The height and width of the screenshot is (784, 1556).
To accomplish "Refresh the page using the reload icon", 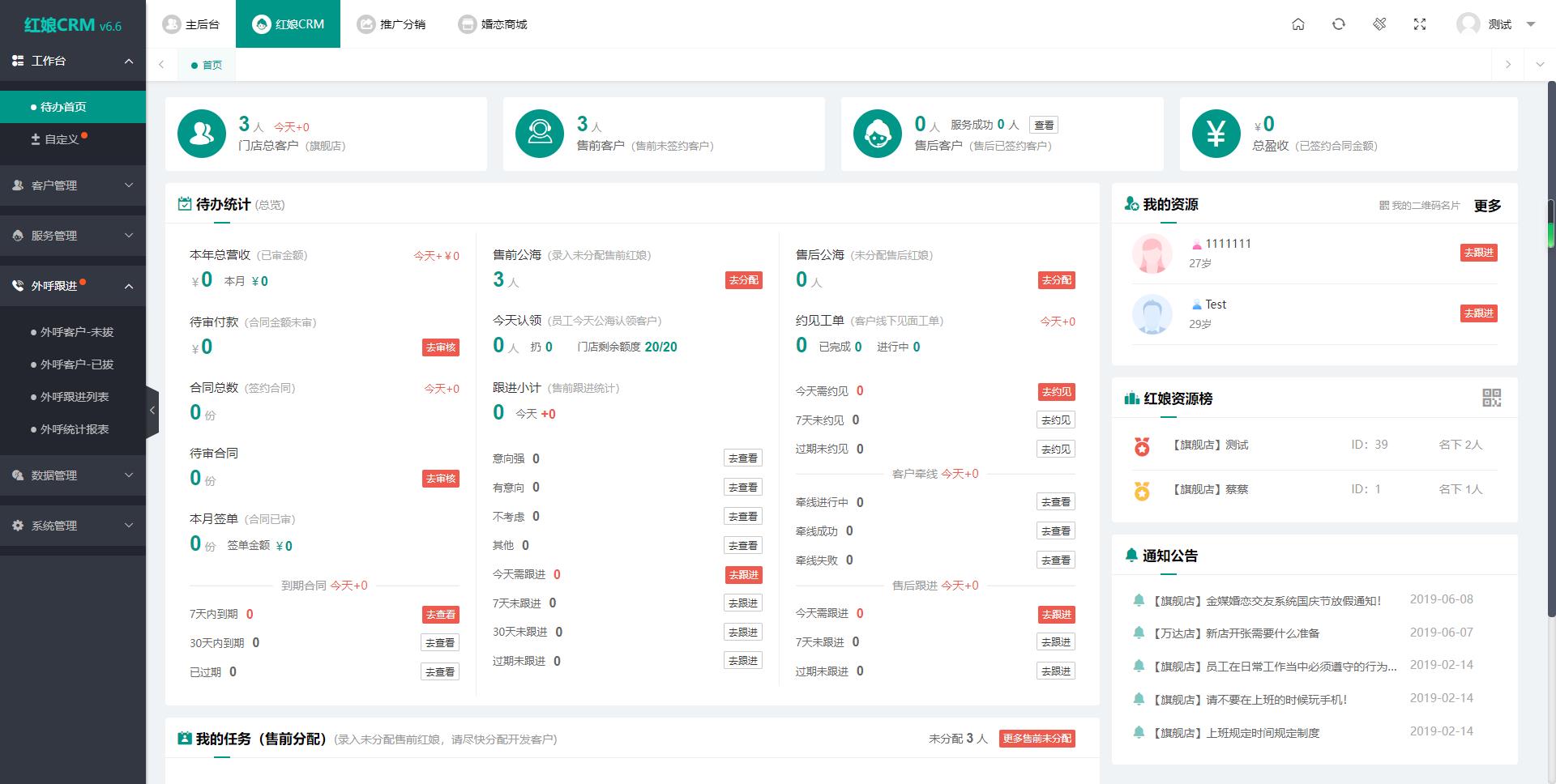I will 1338,24.
